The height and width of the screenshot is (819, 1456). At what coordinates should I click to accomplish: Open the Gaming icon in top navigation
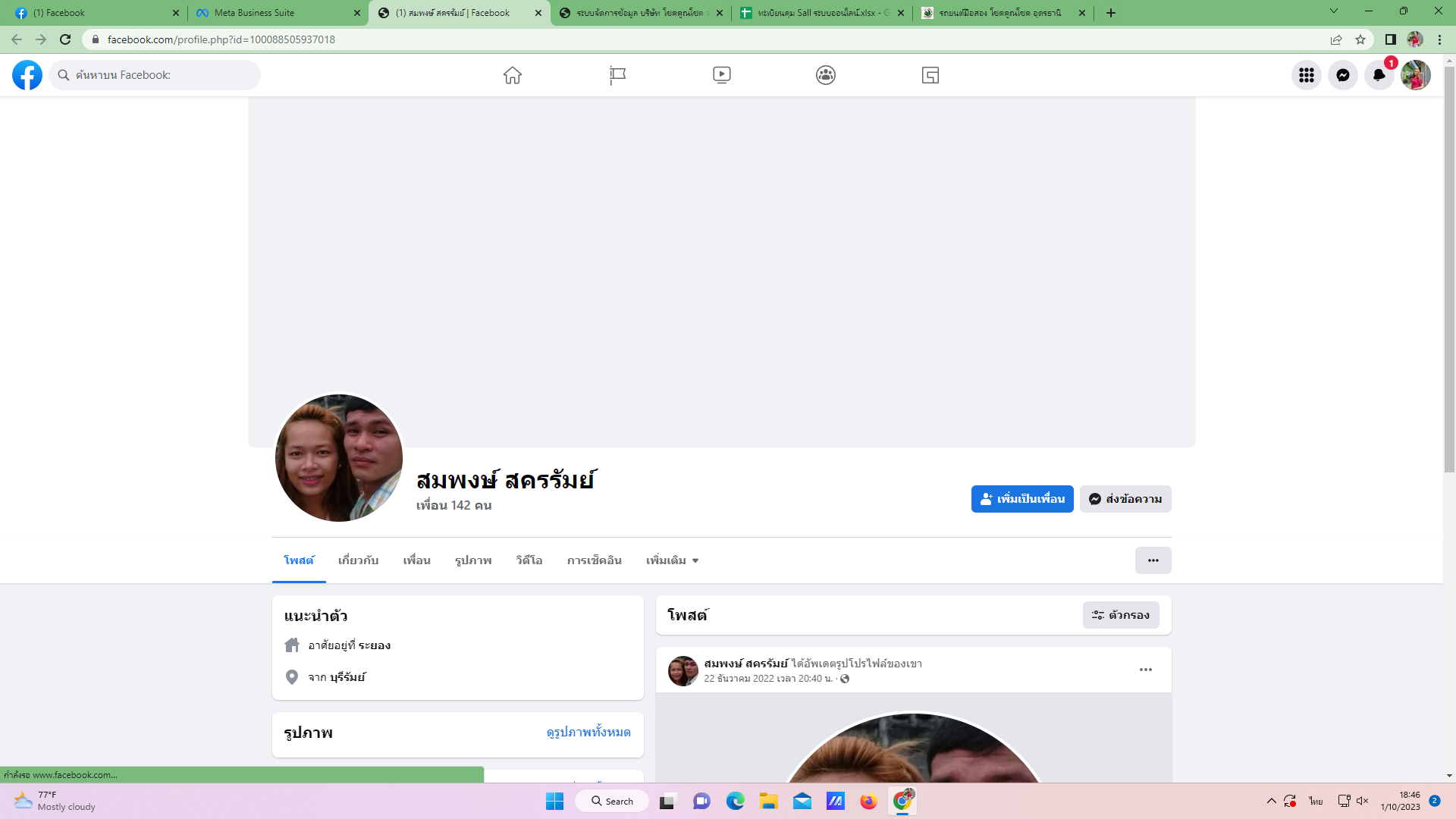pos(930,75)
